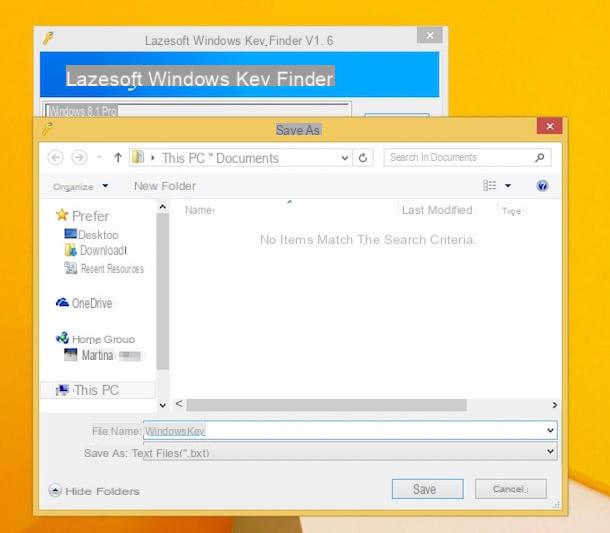
Task: Click the Download folder icon
Action: pyautogui.click(x=70, y=250)
